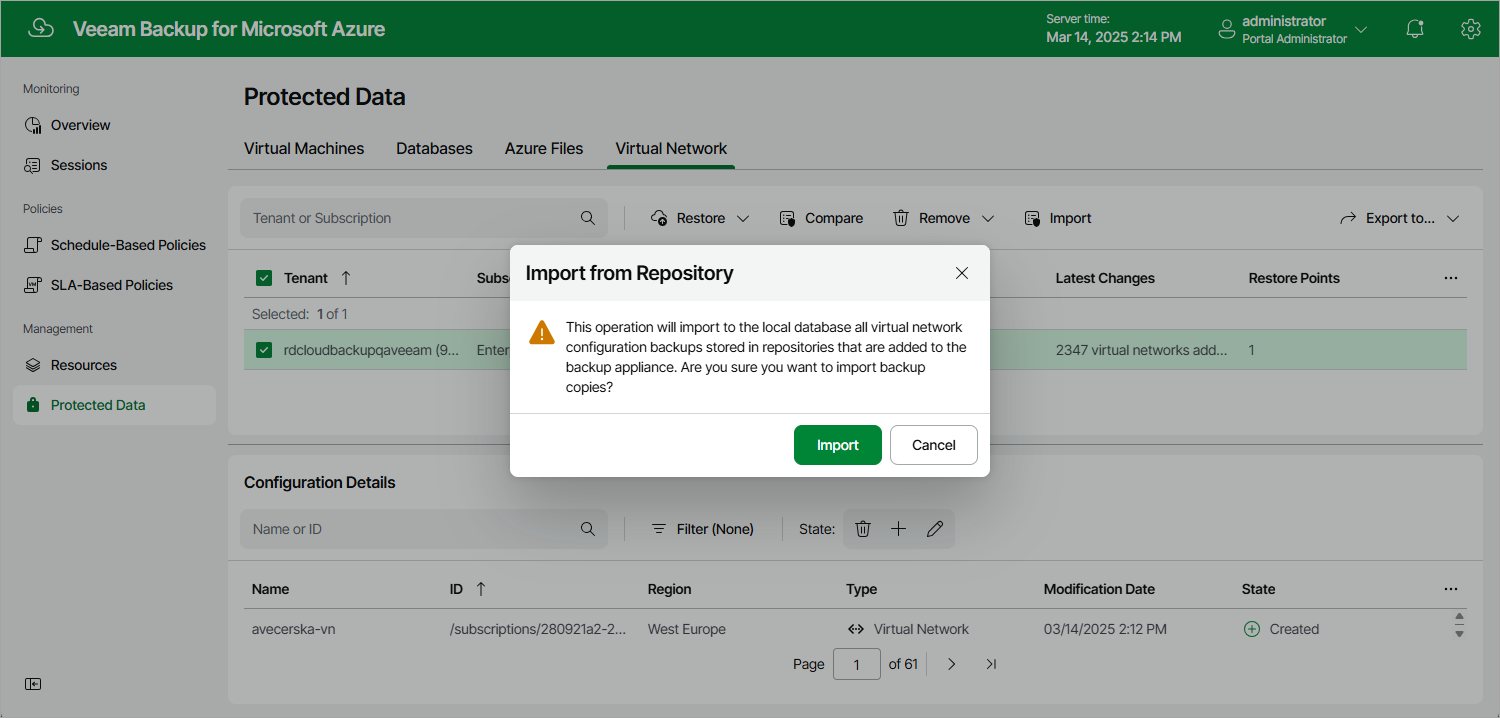Jump to the last page arrow

[x=991, y=664]
